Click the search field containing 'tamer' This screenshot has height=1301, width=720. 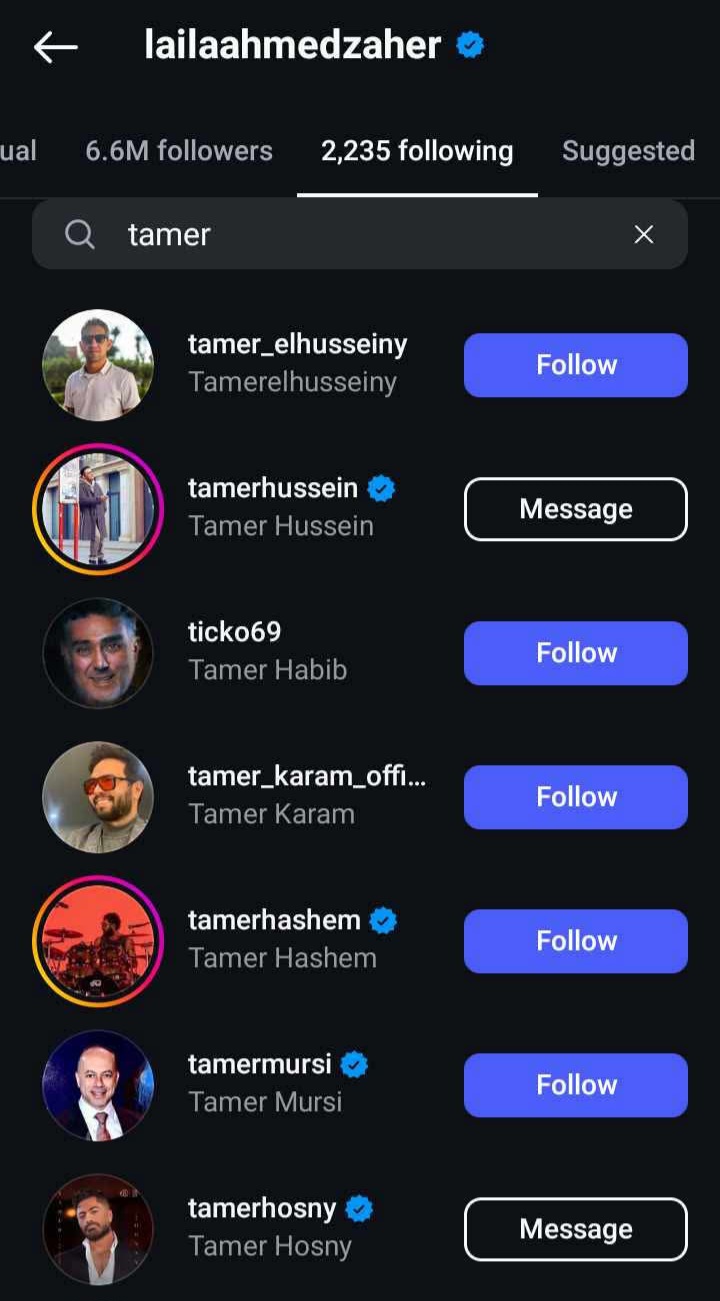(x=360, y=234)
